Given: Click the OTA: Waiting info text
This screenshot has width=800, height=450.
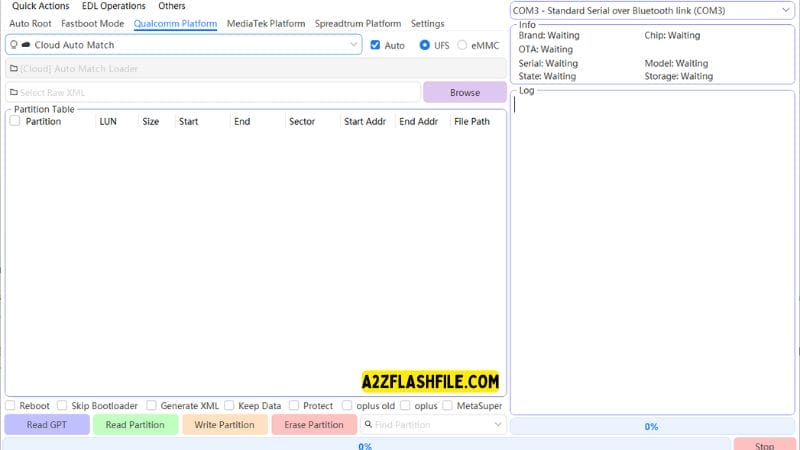Looking at the screenshot, I should (x=545, y=49).
